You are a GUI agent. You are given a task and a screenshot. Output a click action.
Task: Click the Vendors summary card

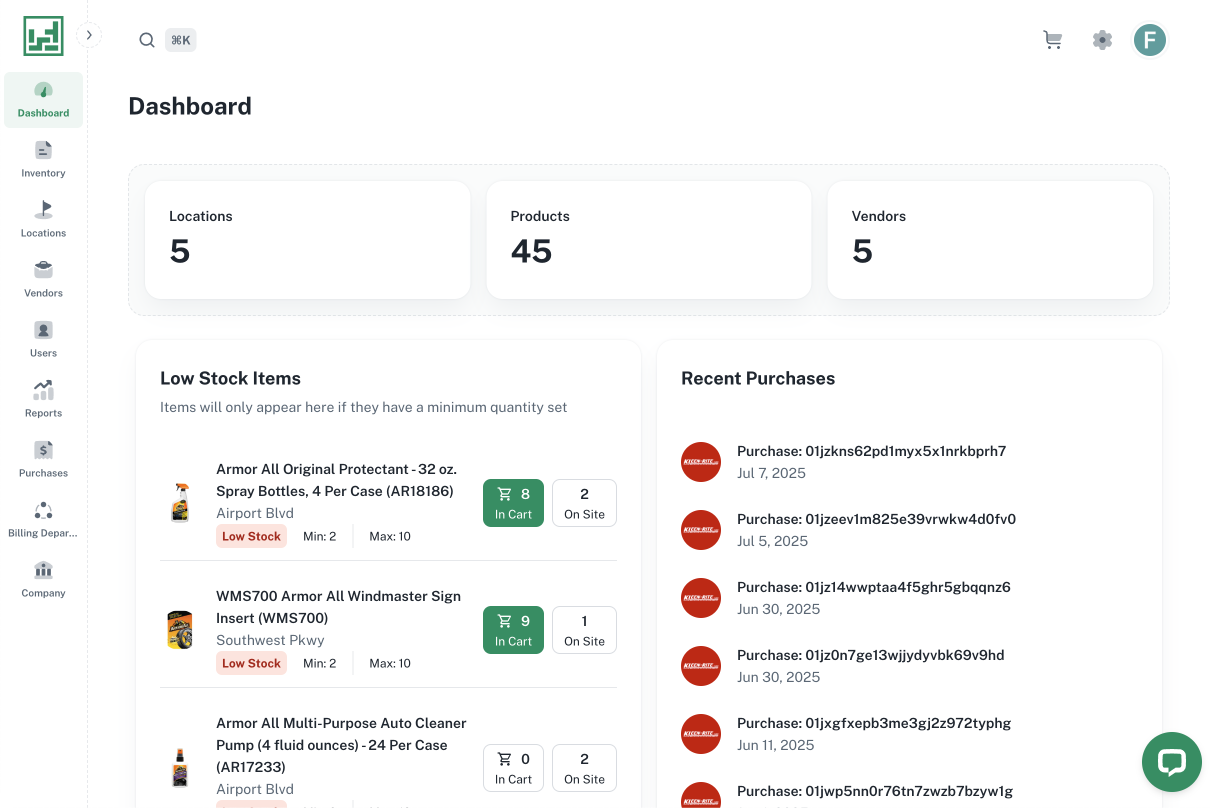(x=990, y=240)
